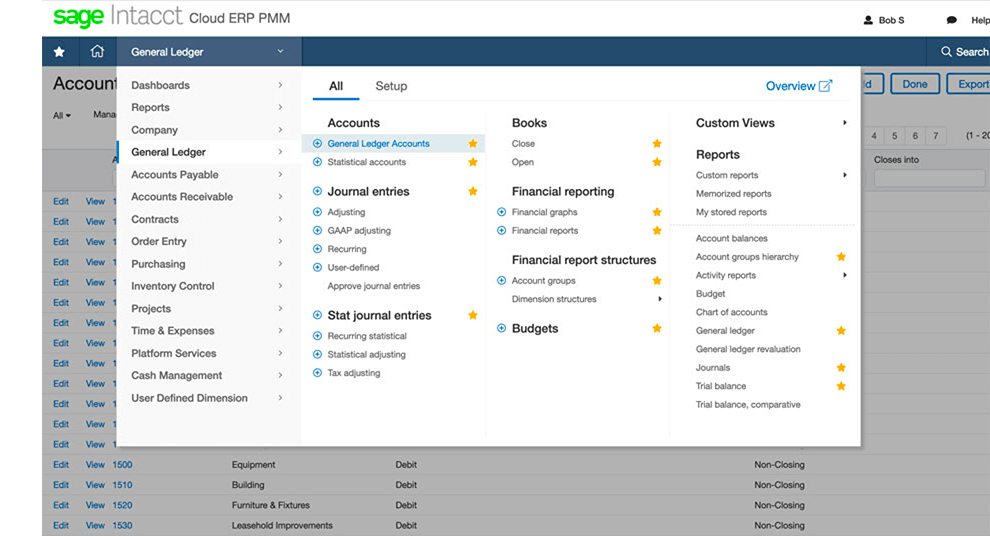990x536 pixels.
Task: Click the Closes into filter field
Action: [928, 179]
